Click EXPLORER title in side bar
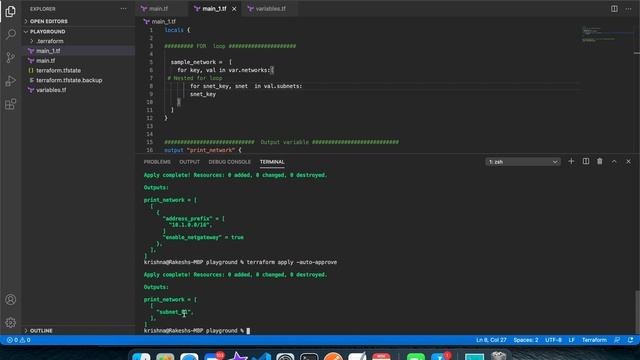 [42, 9]
